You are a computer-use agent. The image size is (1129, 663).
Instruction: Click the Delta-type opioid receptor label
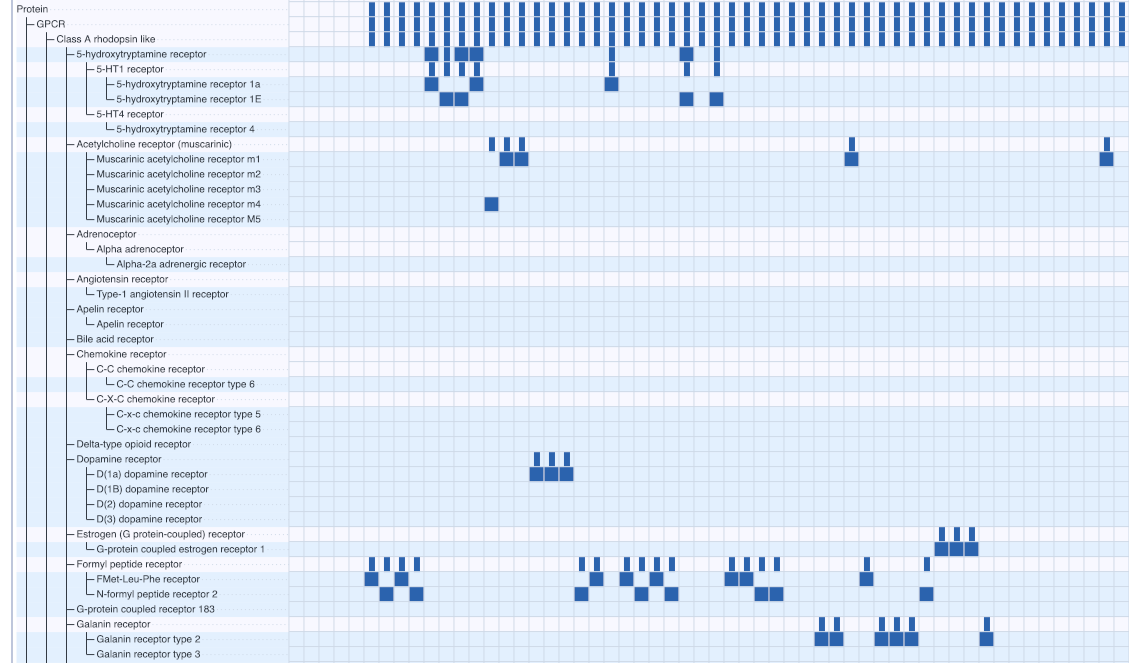[133, 444]
